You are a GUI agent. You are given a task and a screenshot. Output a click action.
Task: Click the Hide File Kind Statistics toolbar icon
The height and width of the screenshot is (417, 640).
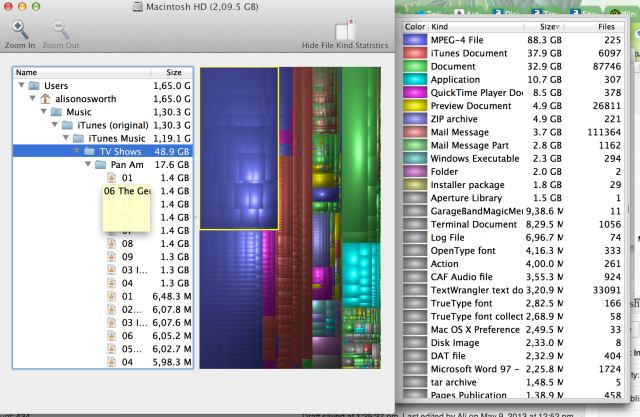pos(345,29)
